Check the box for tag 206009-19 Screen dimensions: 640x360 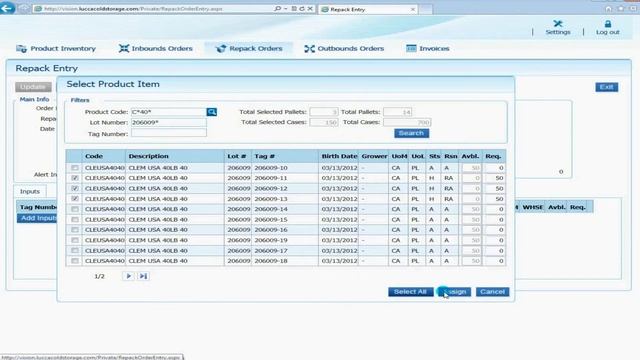point(75,240)
